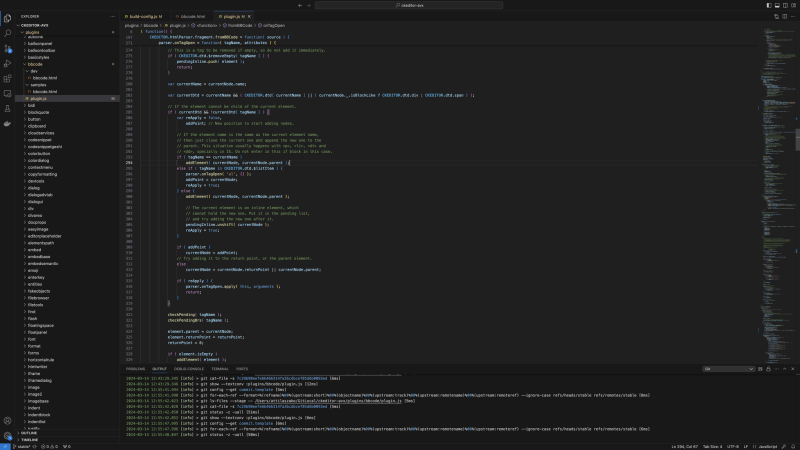Collapse the CKEDITOR-AVX root folder
800x450 pixels.
click(x=67, y=25)
